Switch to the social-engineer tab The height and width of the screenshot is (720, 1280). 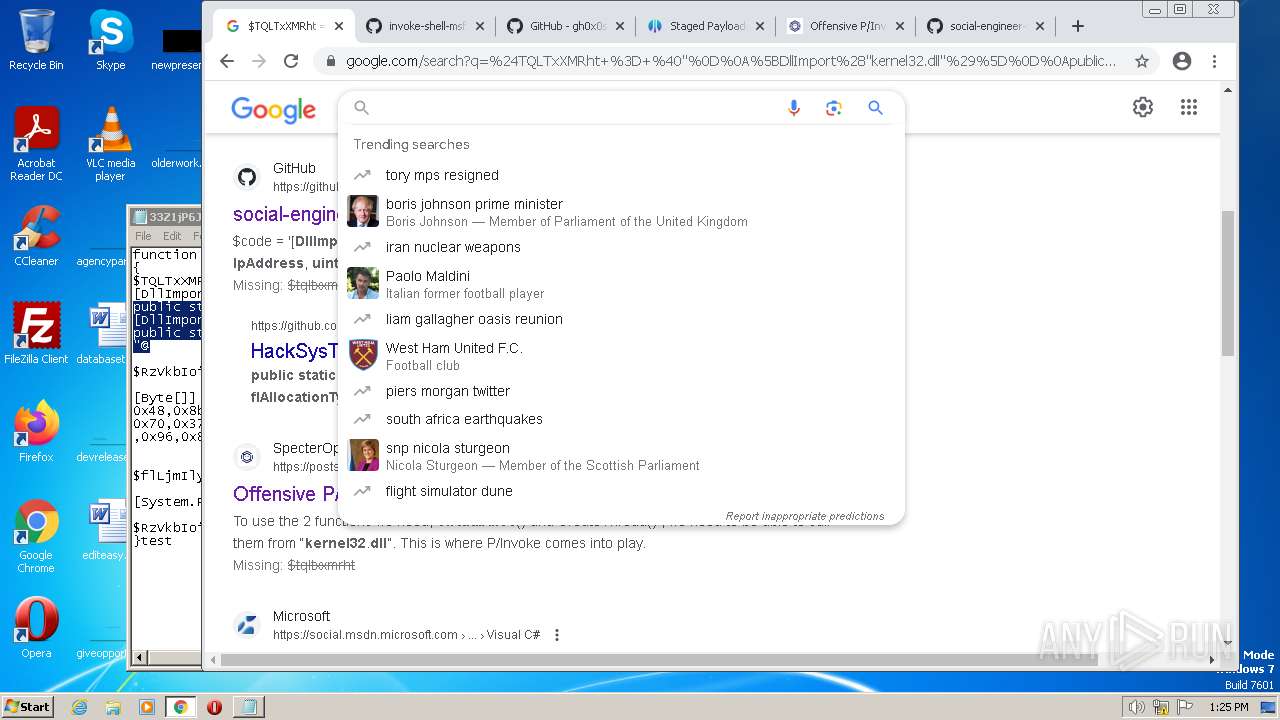click(x=986, y=26)
